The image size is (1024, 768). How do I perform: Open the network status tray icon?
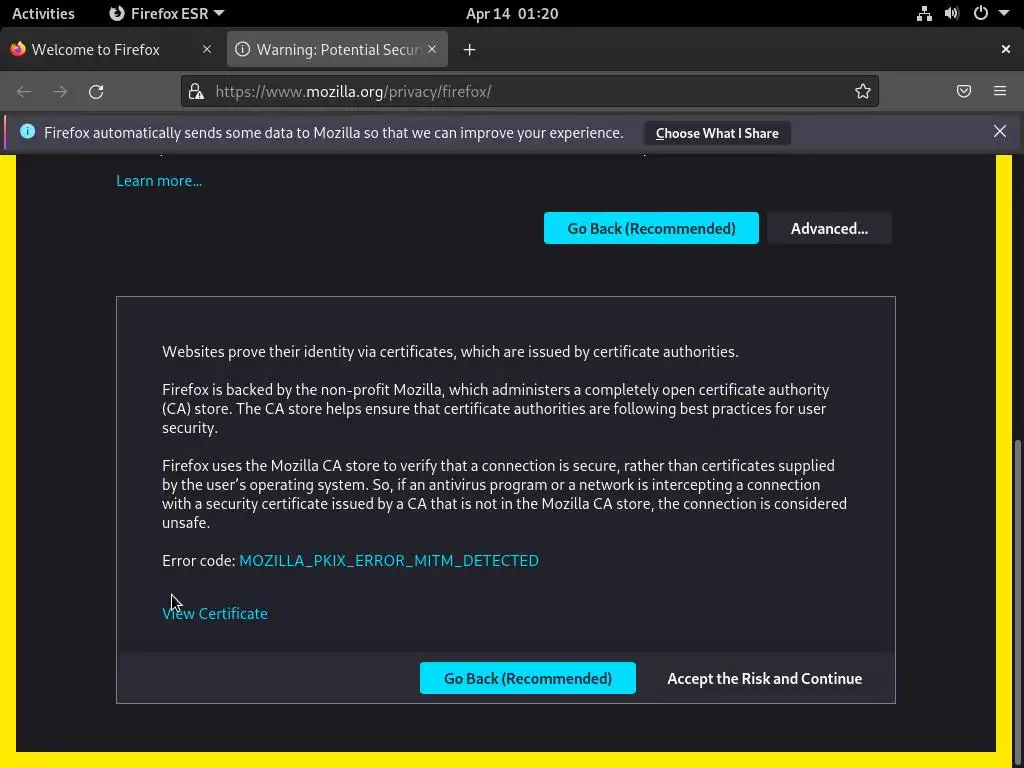point(924,13)
